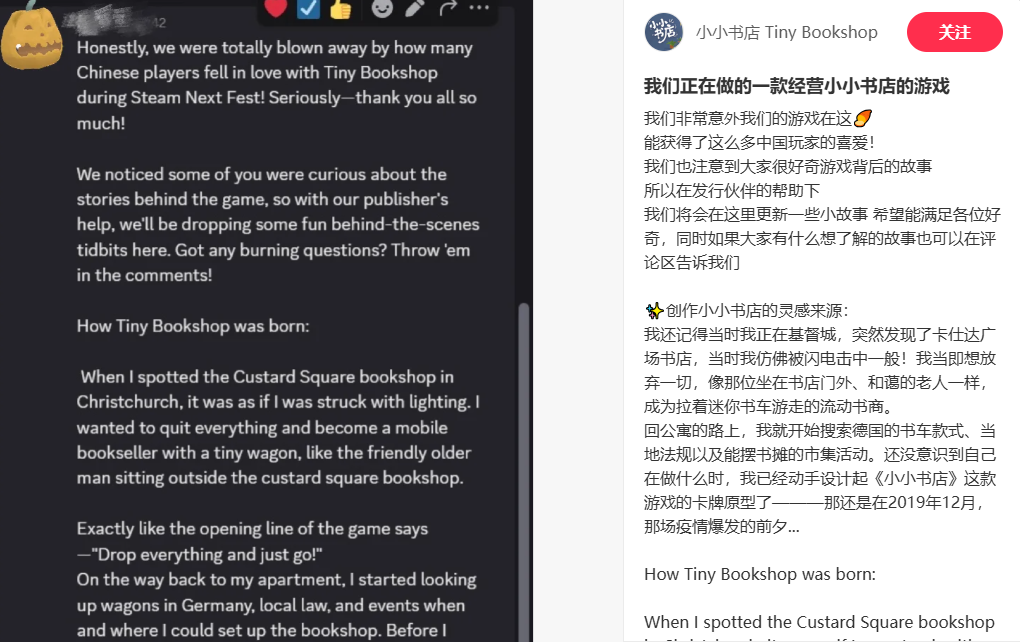Open the More options ellipsis menu
Viewport: 1020px width, 642px height.
pos(479,8)
